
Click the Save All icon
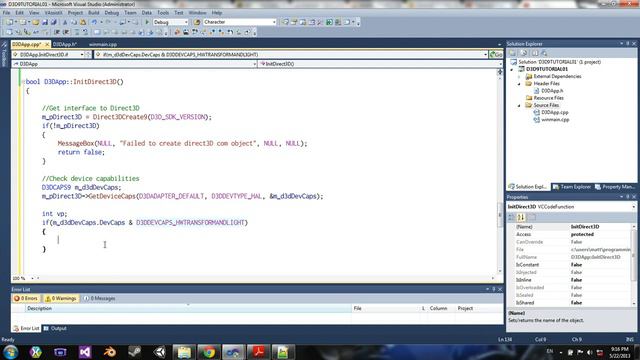53,22
